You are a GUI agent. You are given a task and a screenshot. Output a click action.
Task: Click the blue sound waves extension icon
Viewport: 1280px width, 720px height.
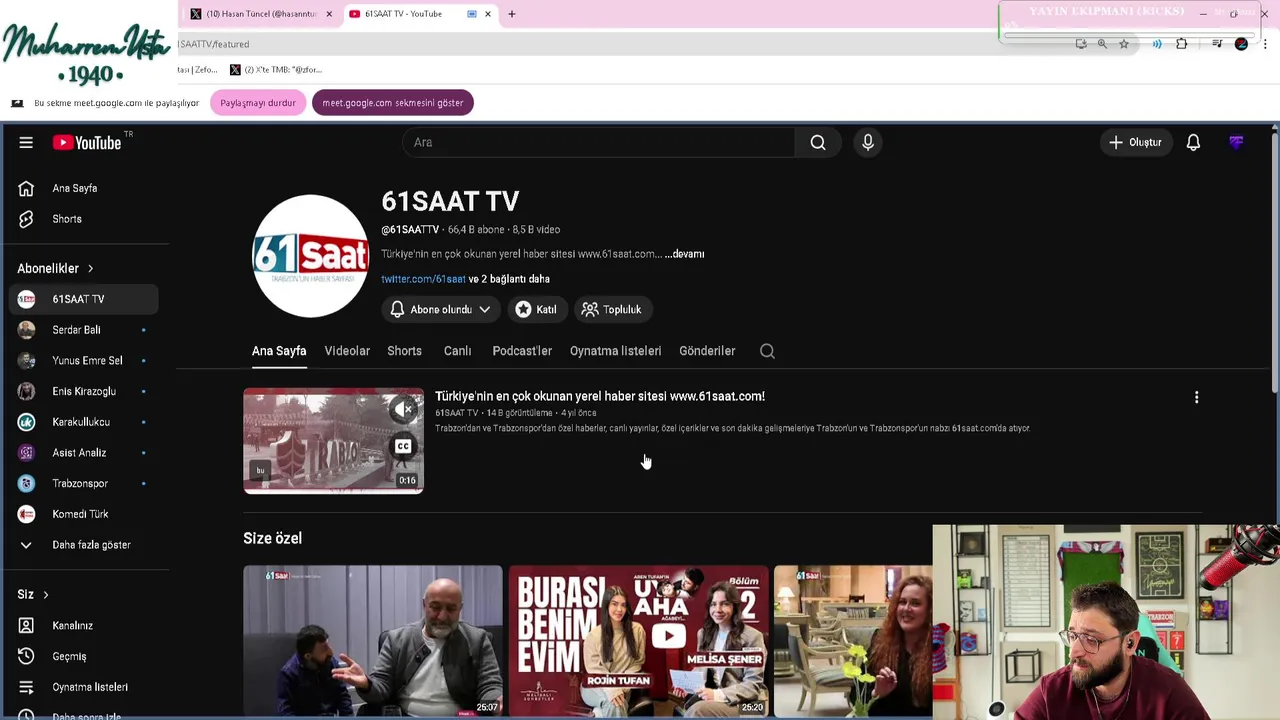[x=1157, y=44]
